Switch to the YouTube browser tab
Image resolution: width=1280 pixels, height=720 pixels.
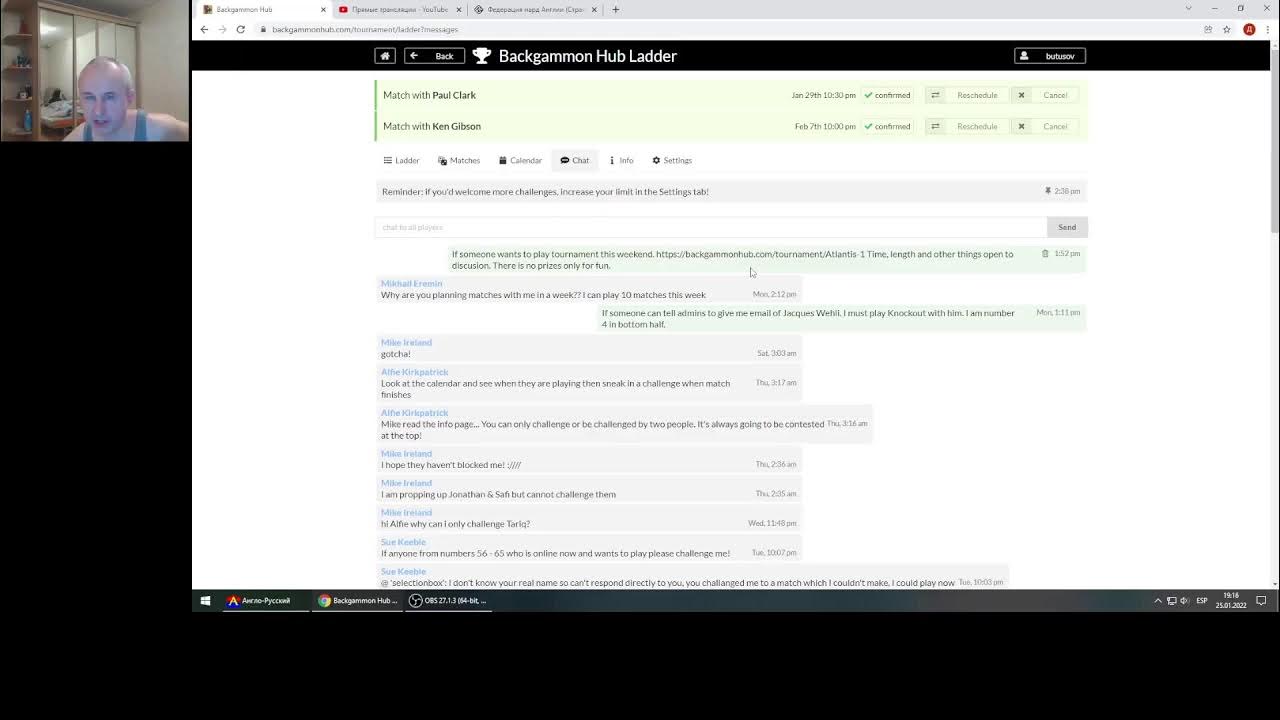coord(400,9)
